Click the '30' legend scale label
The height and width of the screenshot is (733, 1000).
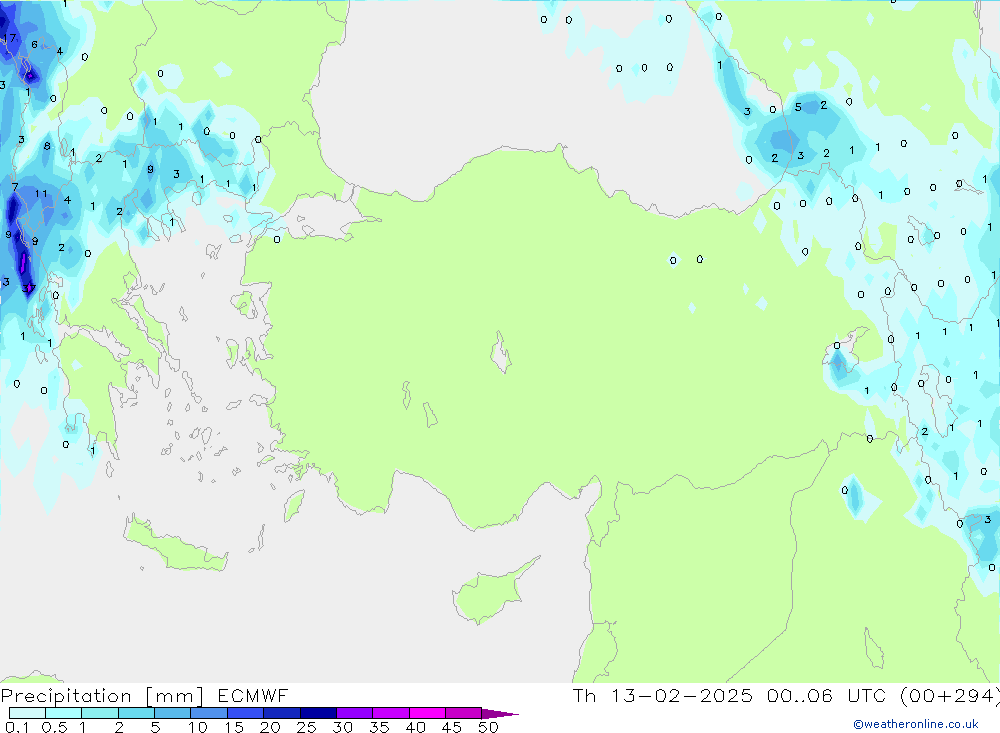tap(342, 727)
